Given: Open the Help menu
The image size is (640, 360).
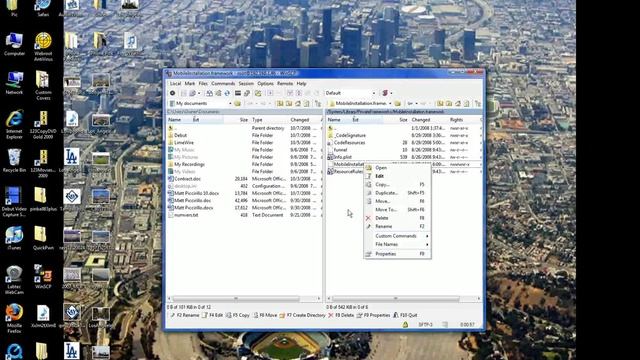Looking at the screenshot, I should (302, 84).
